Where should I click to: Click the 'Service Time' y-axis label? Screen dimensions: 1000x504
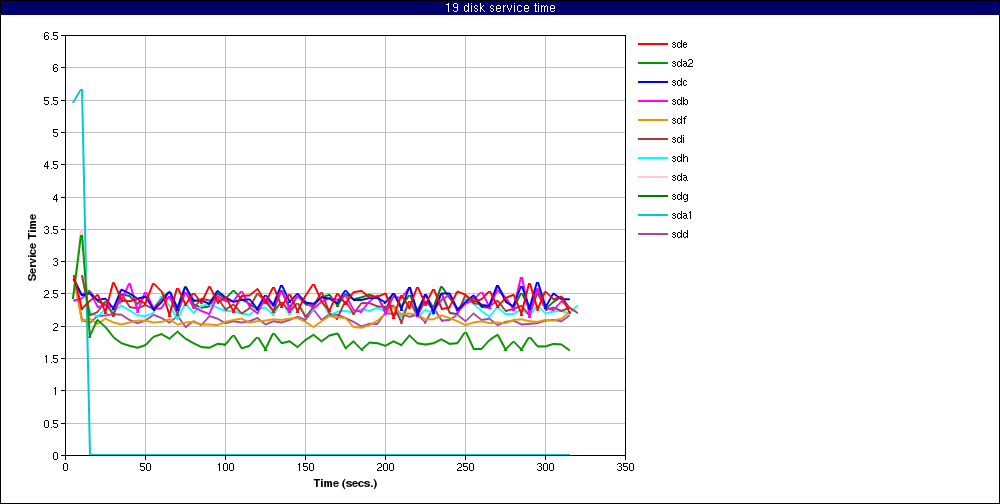coord(31,246)
